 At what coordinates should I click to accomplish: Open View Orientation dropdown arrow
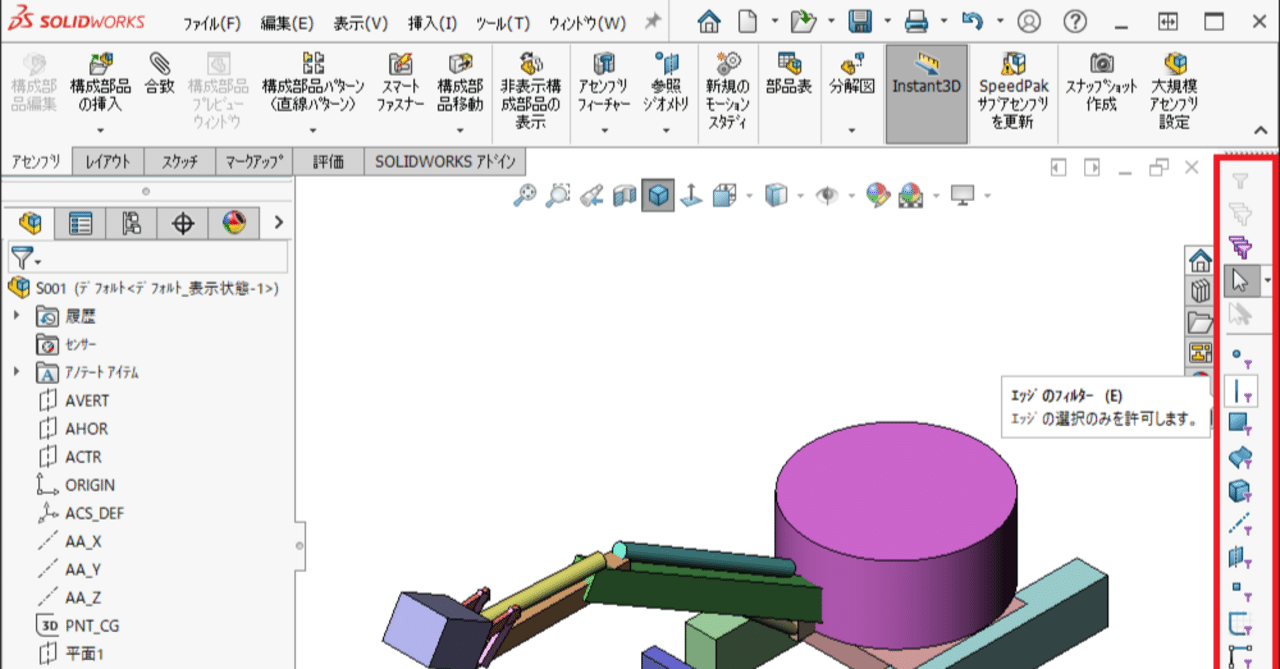tap(749, 196)
